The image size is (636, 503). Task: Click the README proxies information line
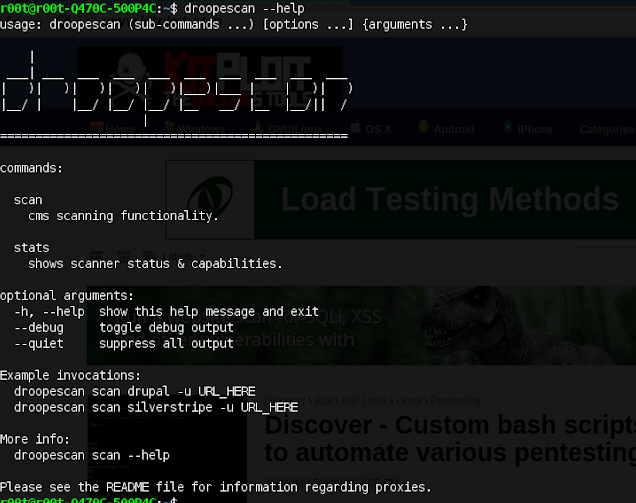click(216, 487)
